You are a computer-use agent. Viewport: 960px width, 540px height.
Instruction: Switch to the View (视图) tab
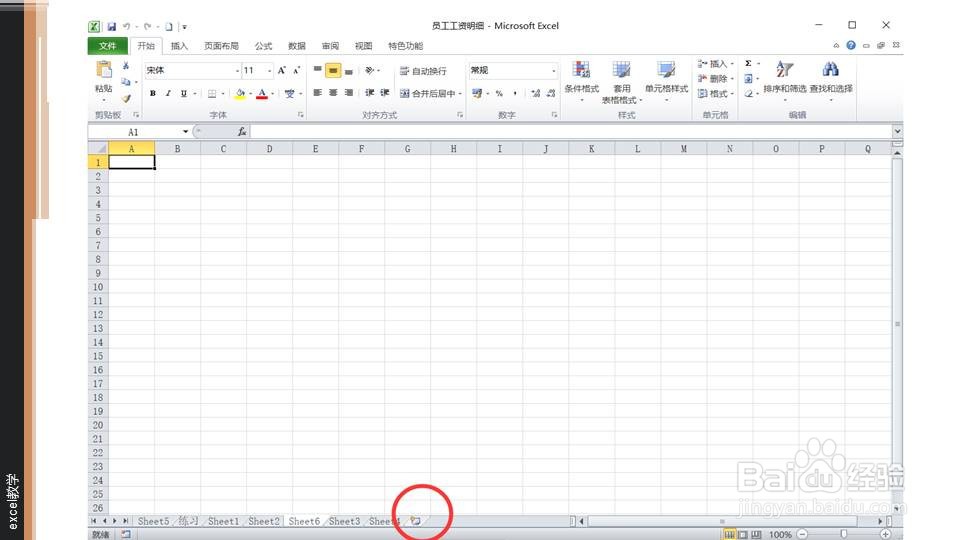[x=363, y=46]
